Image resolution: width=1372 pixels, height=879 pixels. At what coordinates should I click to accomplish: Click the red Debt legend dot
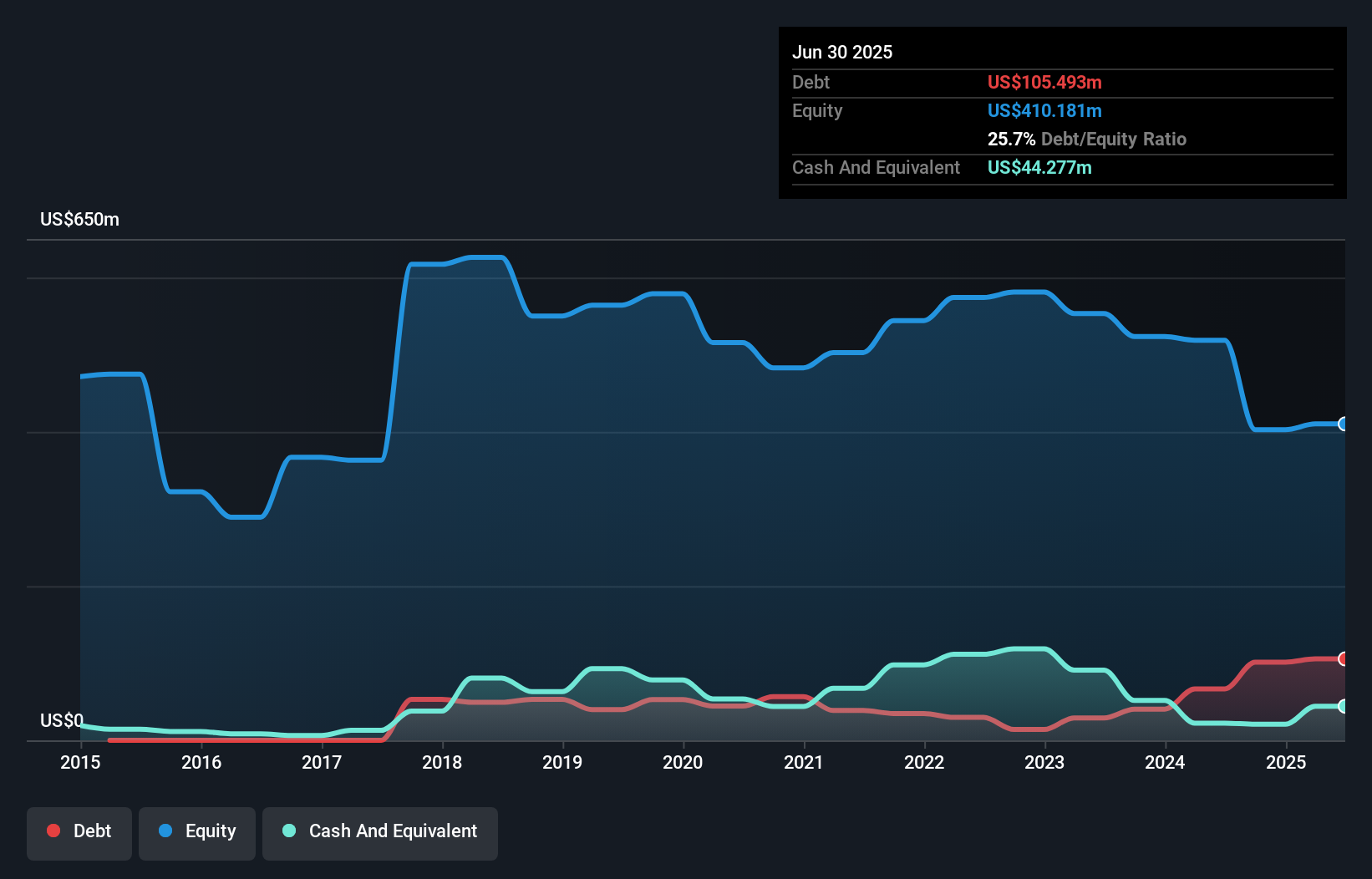(x=53, y=831)
